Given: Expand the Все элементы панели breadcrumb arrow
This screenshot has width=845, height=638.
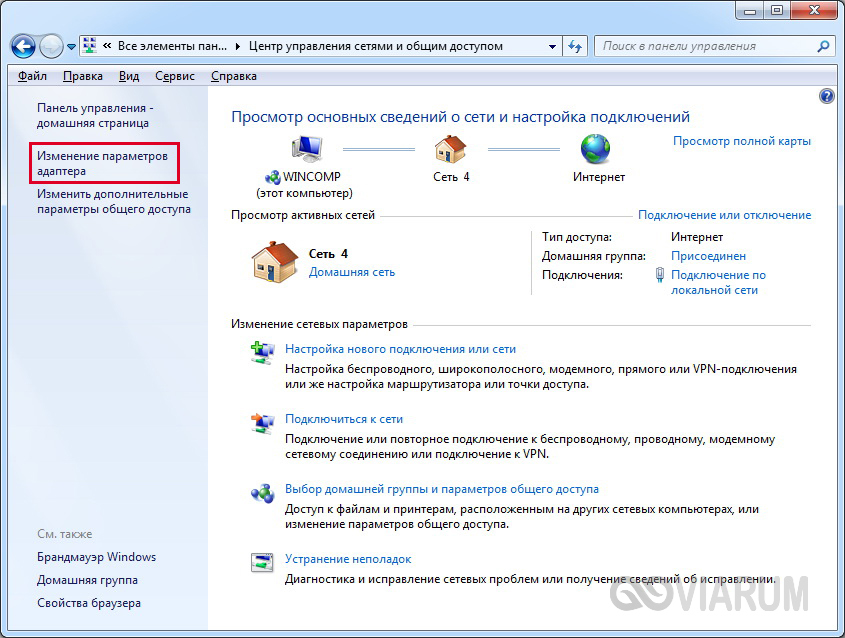Looking at the screenshot, I should [x=237, y=46].
